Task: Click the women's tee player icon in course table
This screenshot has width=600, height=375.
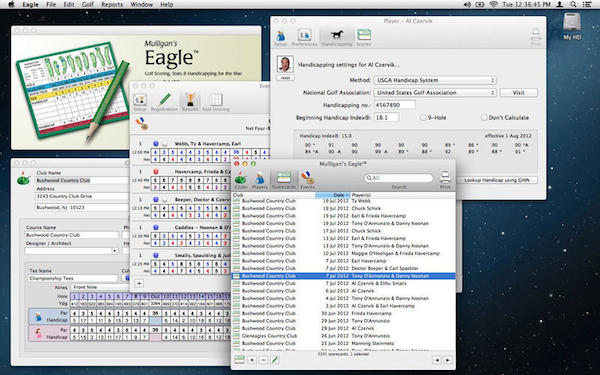Action: pos(39,333)
